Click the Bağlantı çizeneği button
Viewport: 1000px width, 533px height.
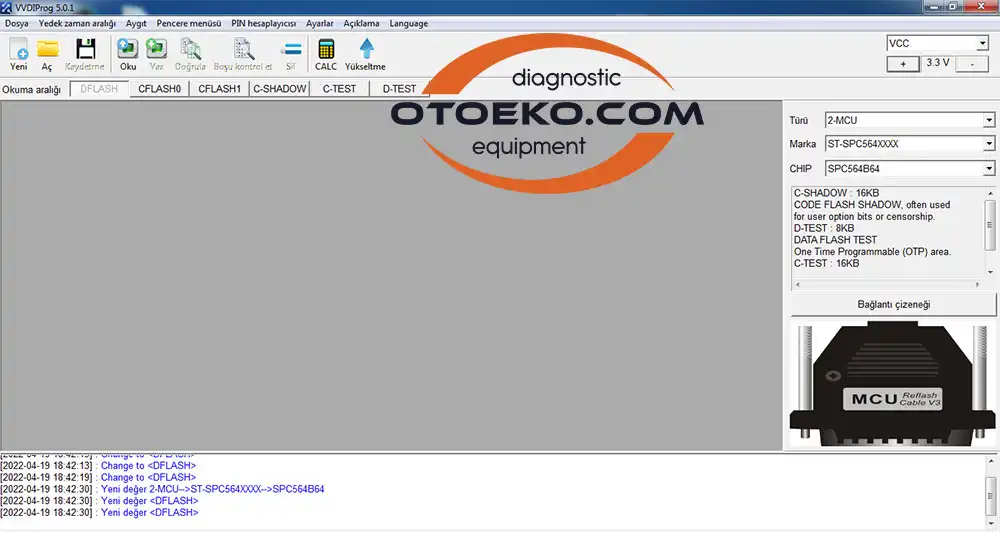893,305
